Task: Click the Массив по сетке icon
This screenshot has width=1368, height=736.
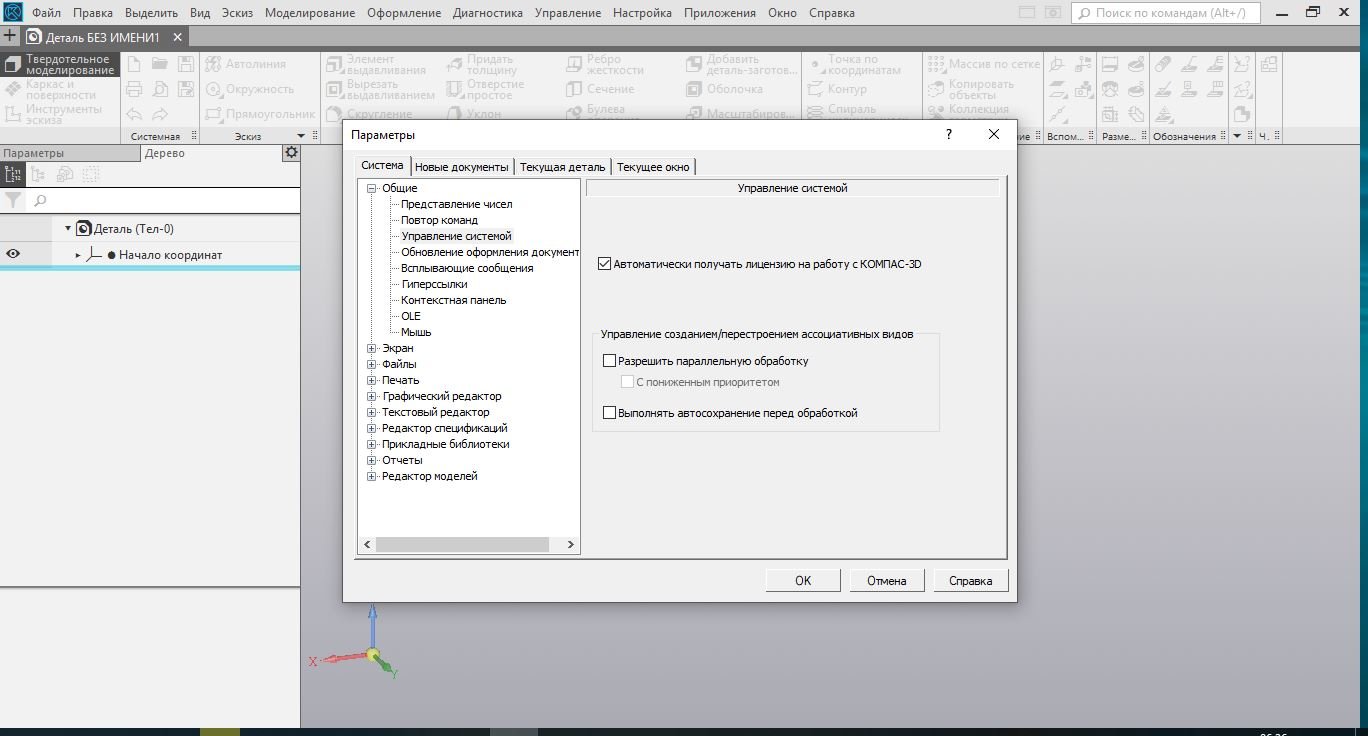Action: pyautogui.click(x=936, y=64)
